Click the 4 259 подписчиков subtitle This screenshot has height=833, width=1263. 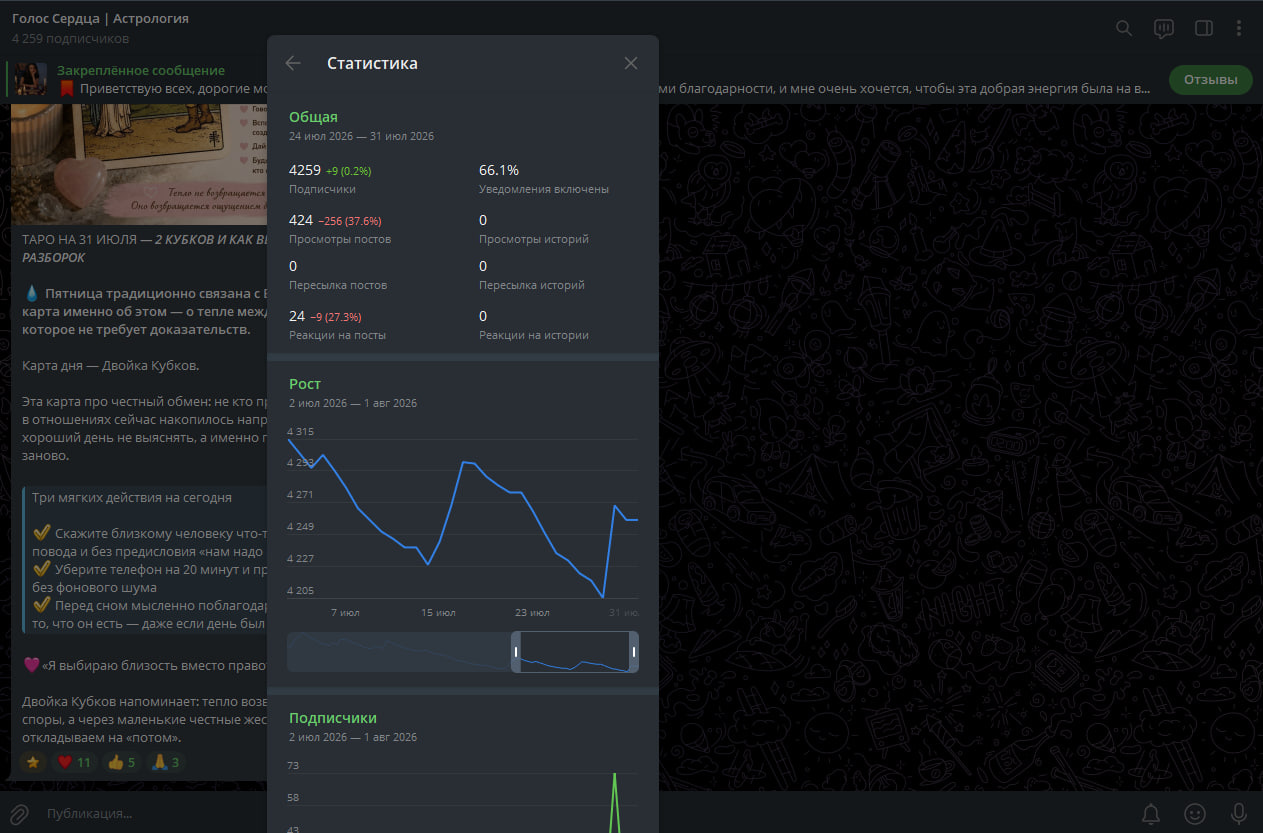click(x=70, y=38)
